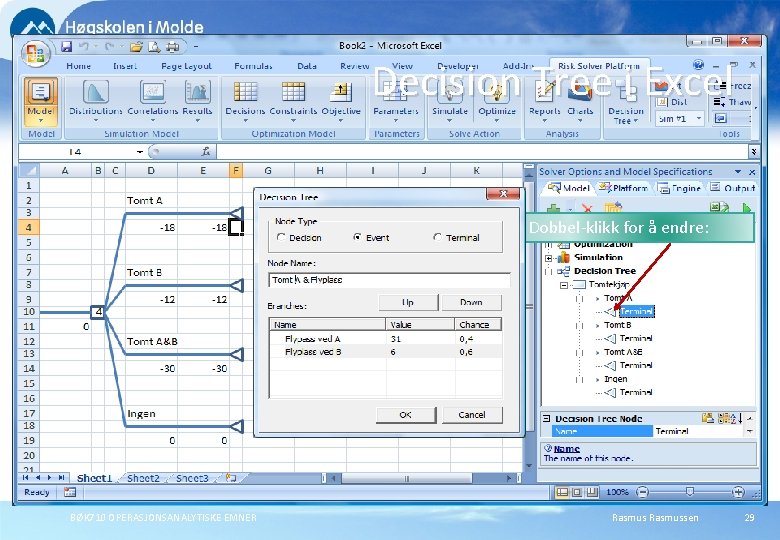Click the Node Name input field
This screenshot has width=780, height=540.
(x=389, y=280)
